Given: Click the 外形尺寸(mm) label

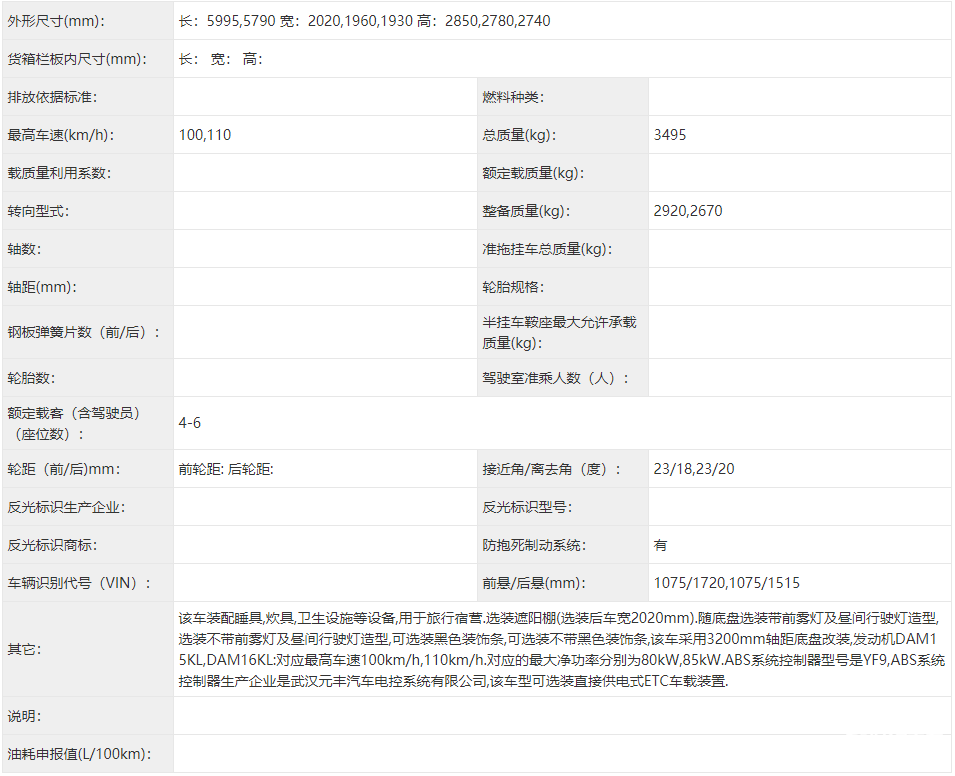Looking at the screenshot, I should coord(56,21).
